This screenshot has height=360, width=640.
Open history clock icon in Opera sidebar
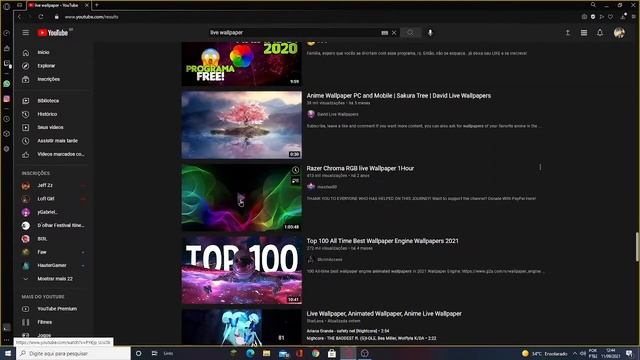(x=7, y=119)
